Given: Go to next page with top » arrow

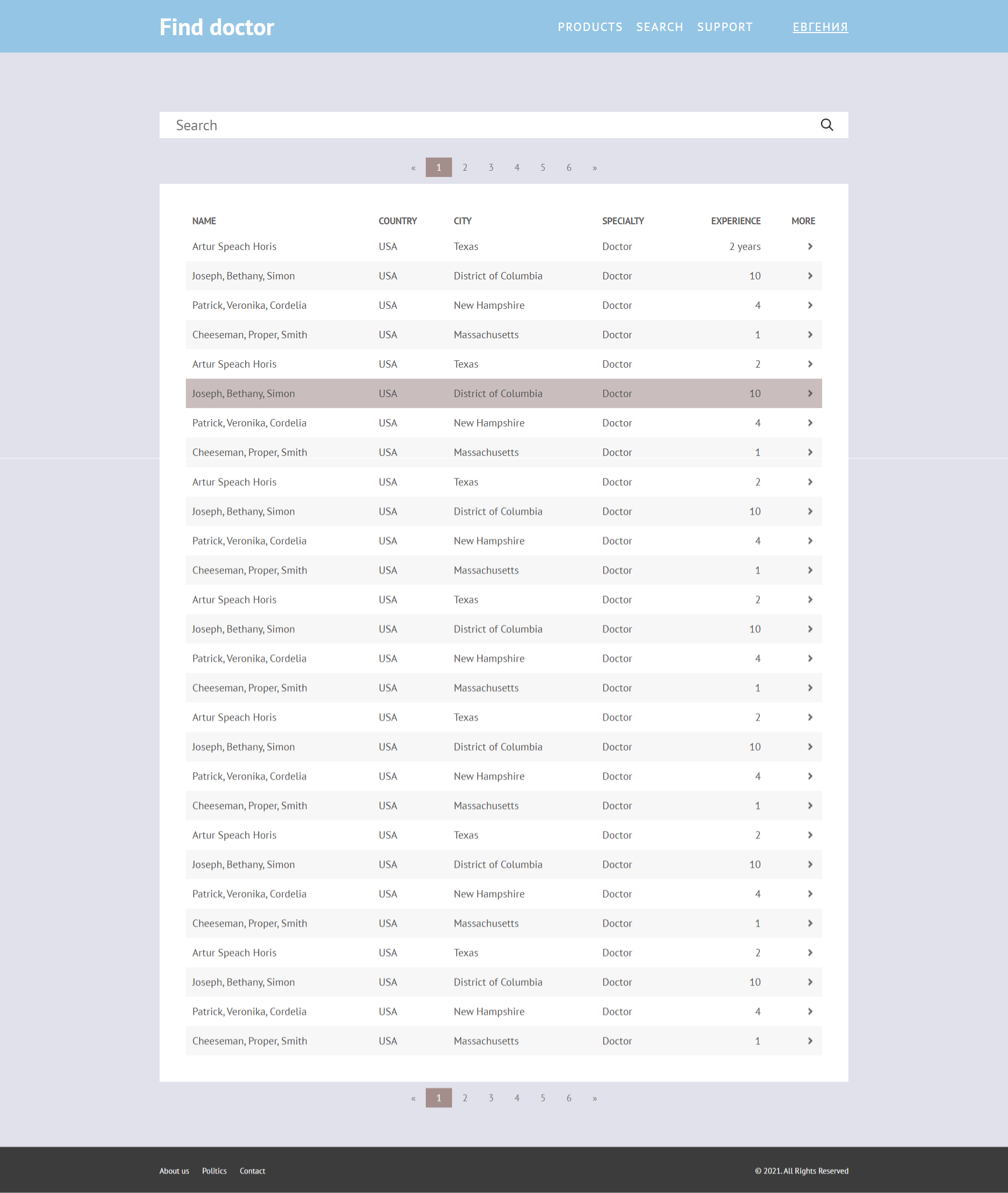Looking at the screenshot, I should pos(595,168).
